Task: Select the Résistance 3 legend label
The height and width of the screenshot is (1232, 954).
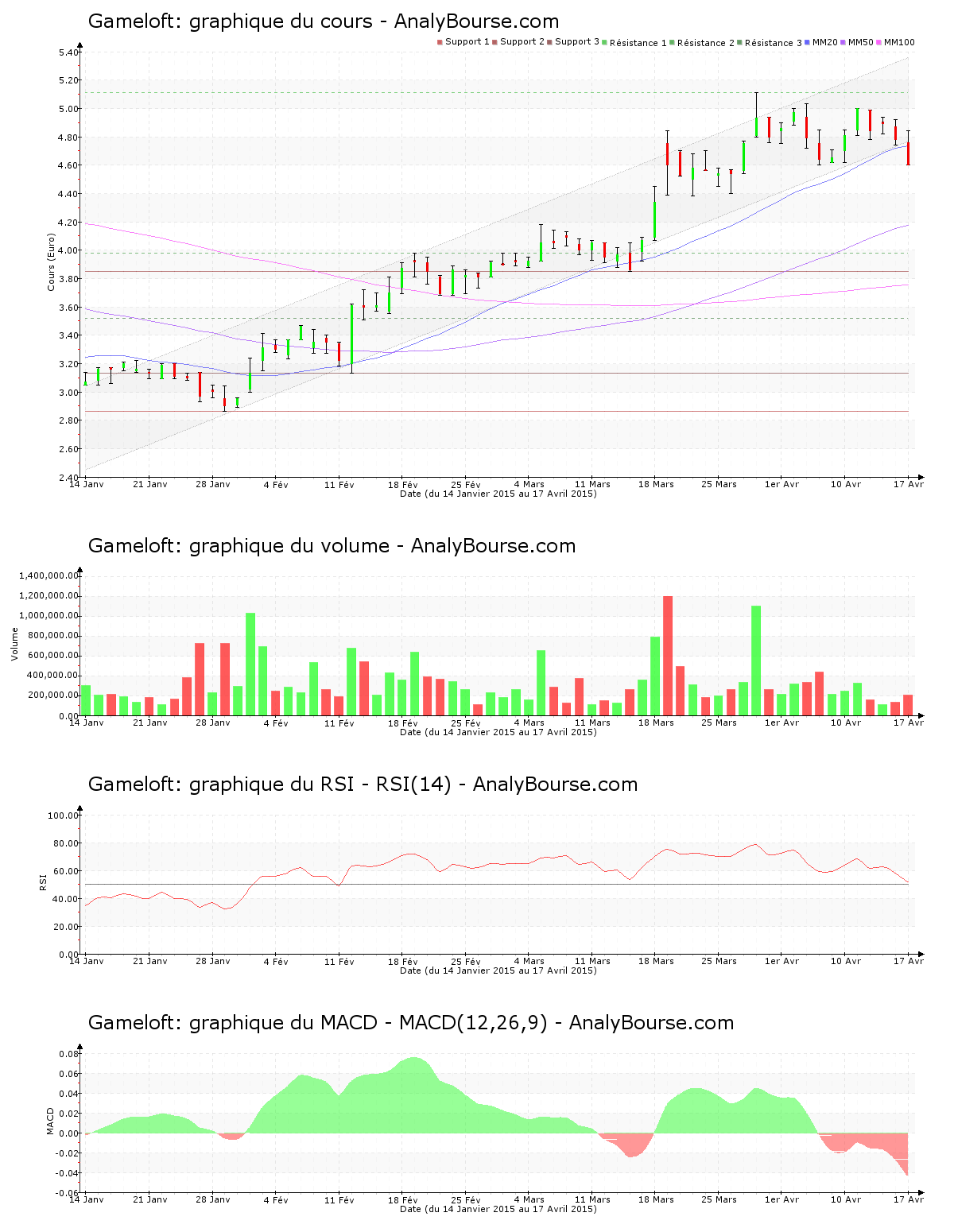Action: [774, 43]
